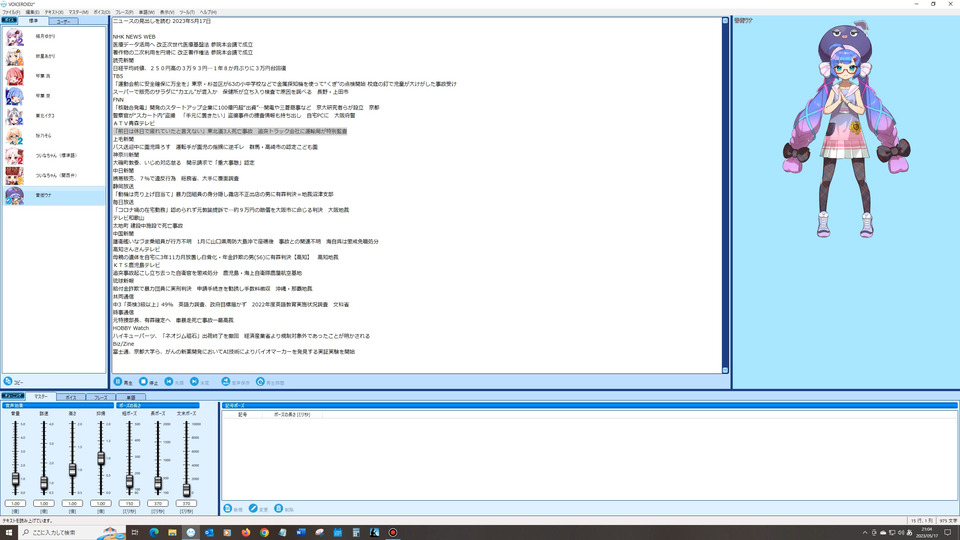The image size is (960, 540).
Task: Select the 琴葉 葵 voice avatar
Action: [x=14, y=96]
